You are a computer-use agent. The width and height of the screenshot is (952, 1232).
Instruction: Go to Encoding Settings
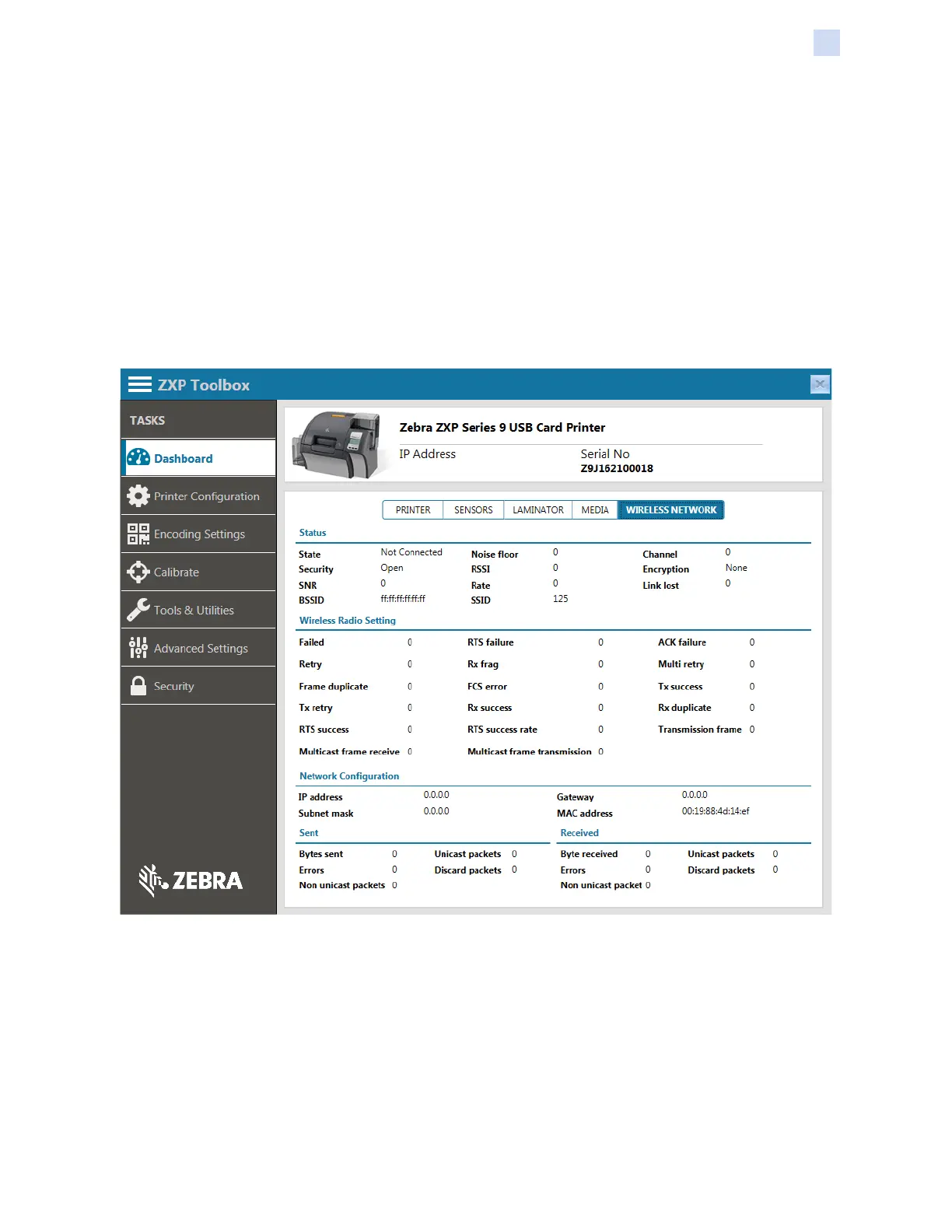[199, 534]
